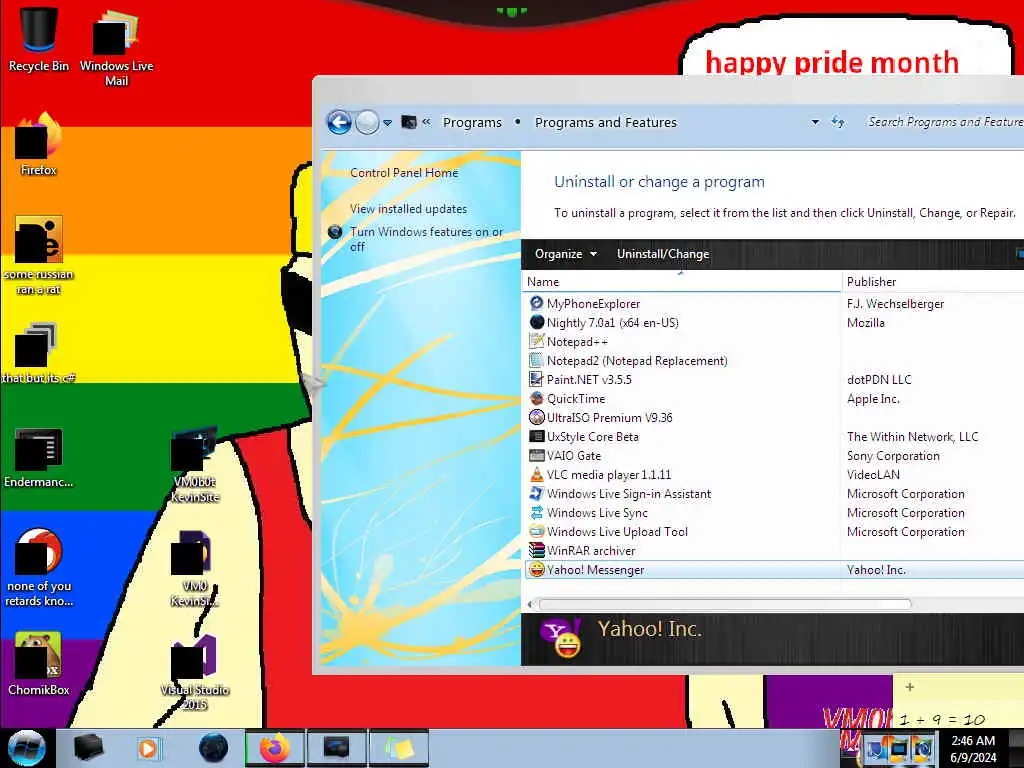1024x768 pixels.
Task: Launch Visual Studio 2015 shortcut
Action: 195,673
